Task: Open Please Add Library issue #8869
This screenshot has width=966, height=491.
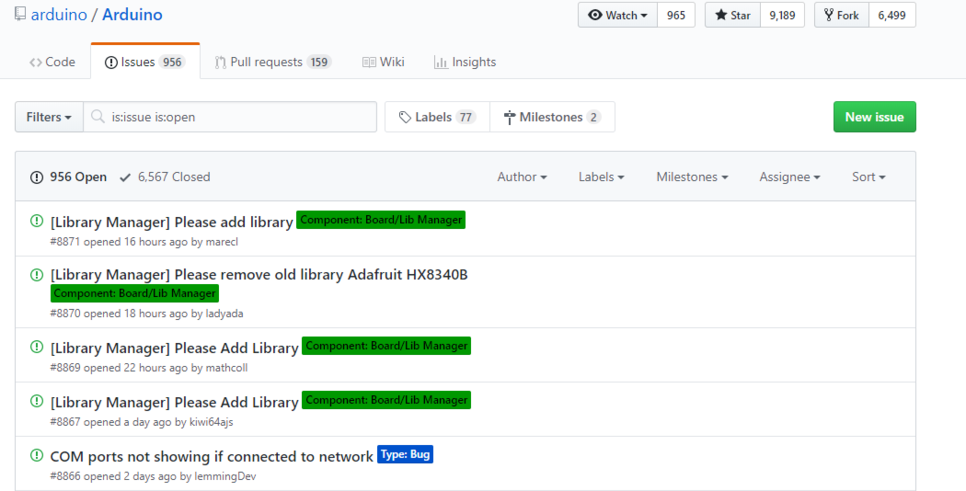Action: pos(174,348)
